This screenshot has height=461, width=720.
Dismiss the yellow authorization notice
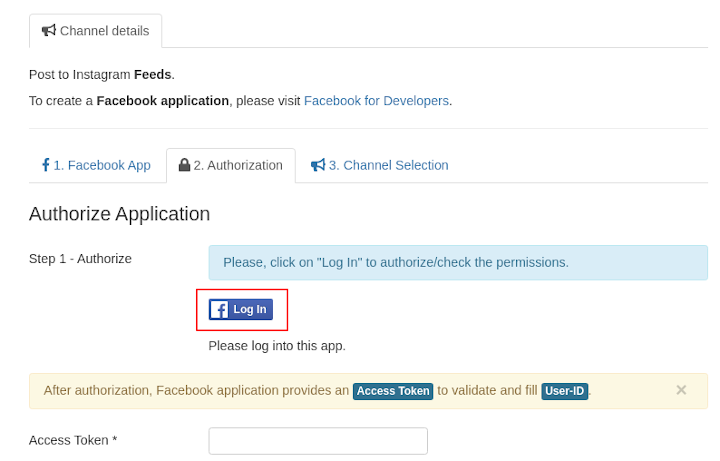point(681,390)
